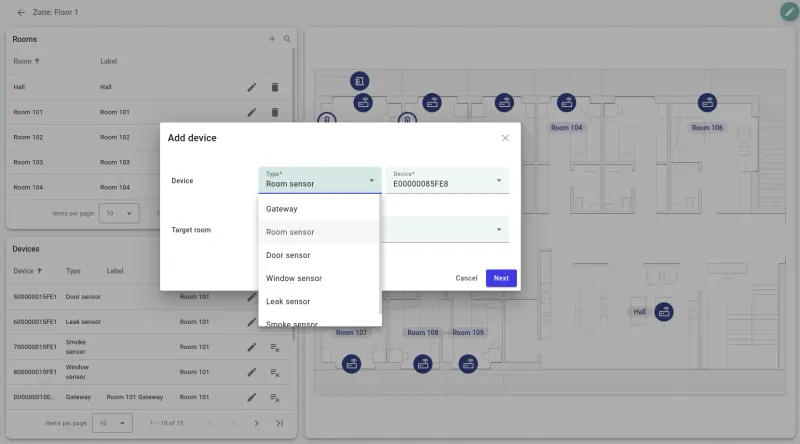
Task: Unassign the Room 101 Gateway device
Action: (274, 398)
